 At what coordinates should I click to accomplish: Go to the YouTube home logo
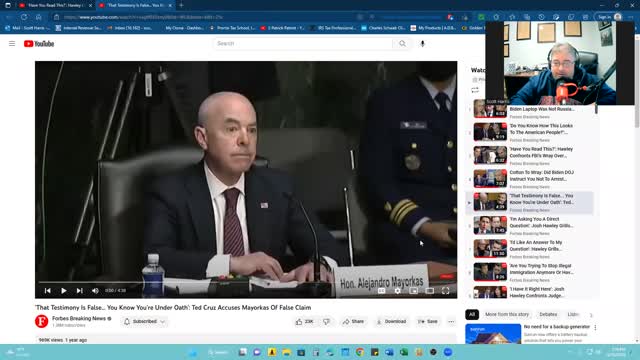coord(39,44)
